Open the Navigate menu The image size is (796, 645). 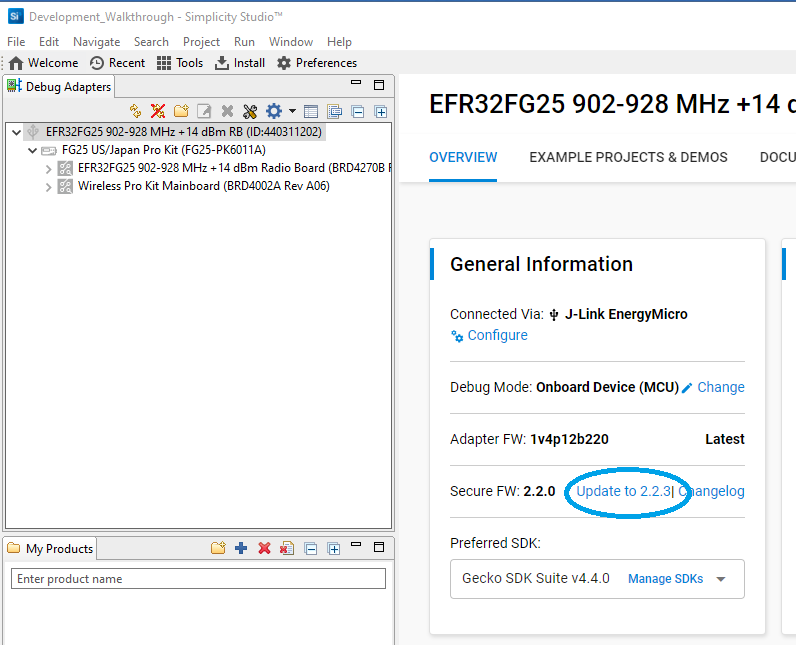(96, 42)
